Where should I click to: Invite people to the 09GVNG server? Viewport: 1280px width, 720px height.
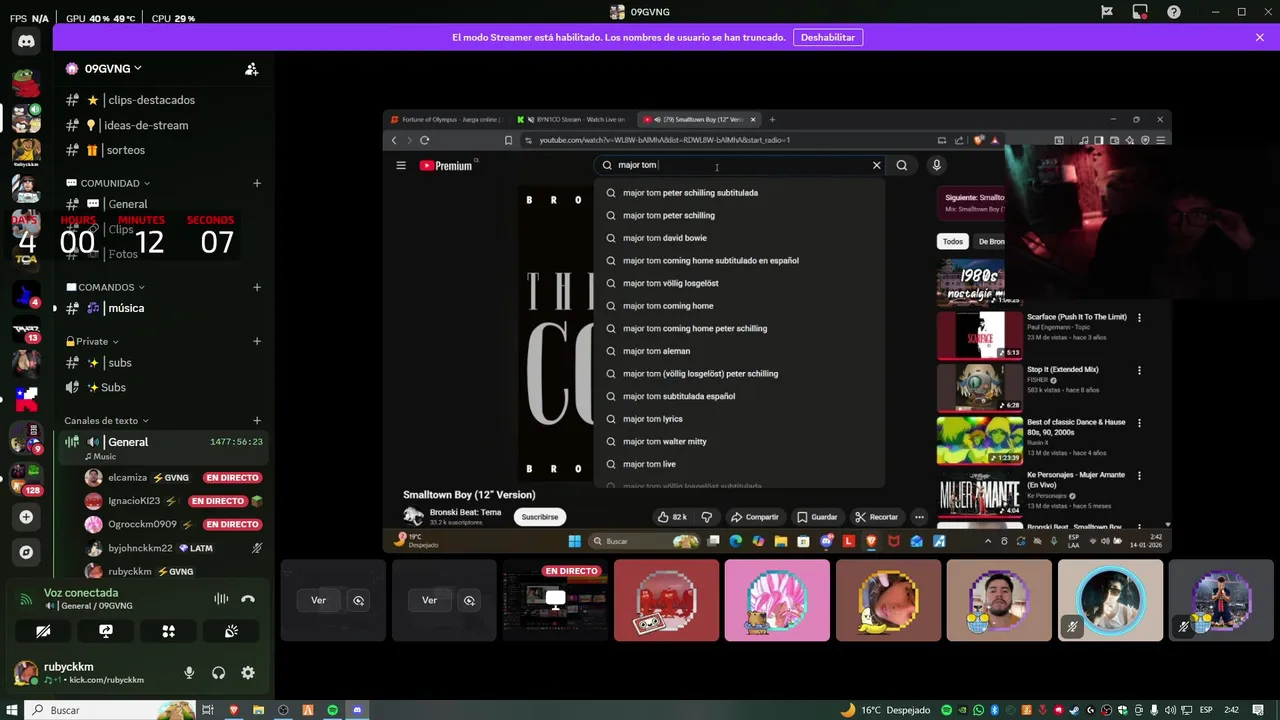251,69
